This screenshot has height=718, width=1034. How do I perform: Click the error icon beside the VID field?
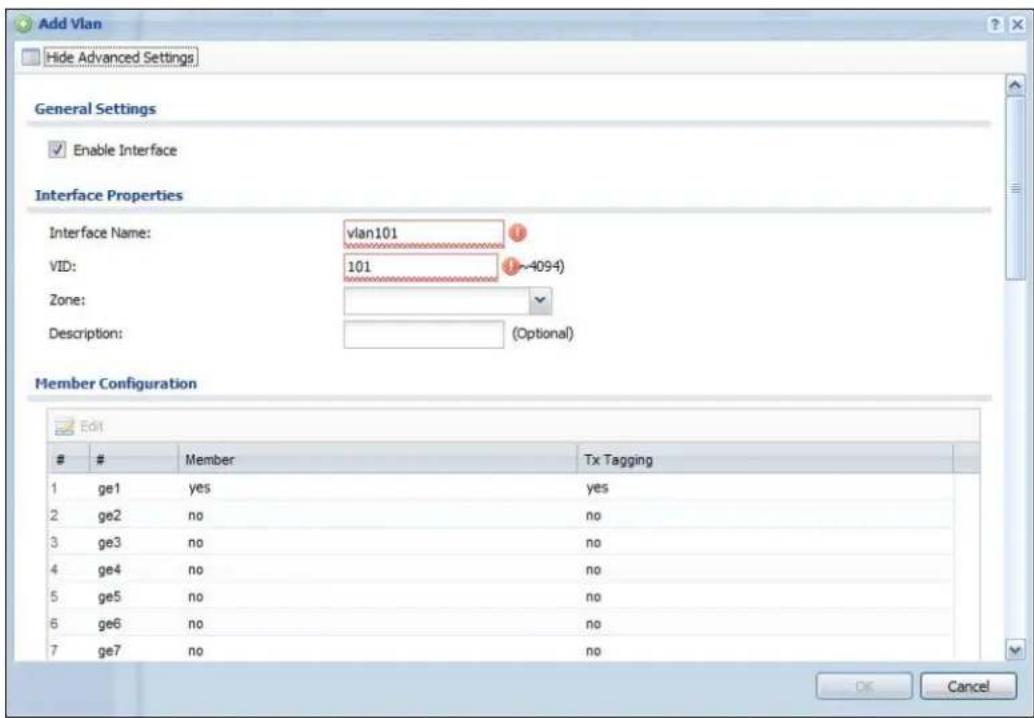[510, 266]
